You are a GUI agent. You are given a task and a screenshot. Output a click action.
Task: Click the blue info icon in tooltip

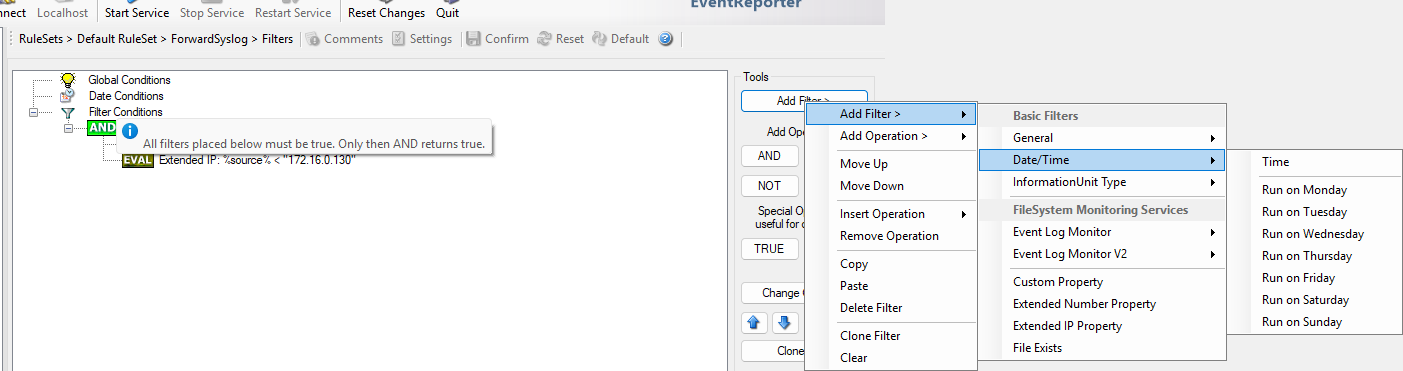click(130, 130)
